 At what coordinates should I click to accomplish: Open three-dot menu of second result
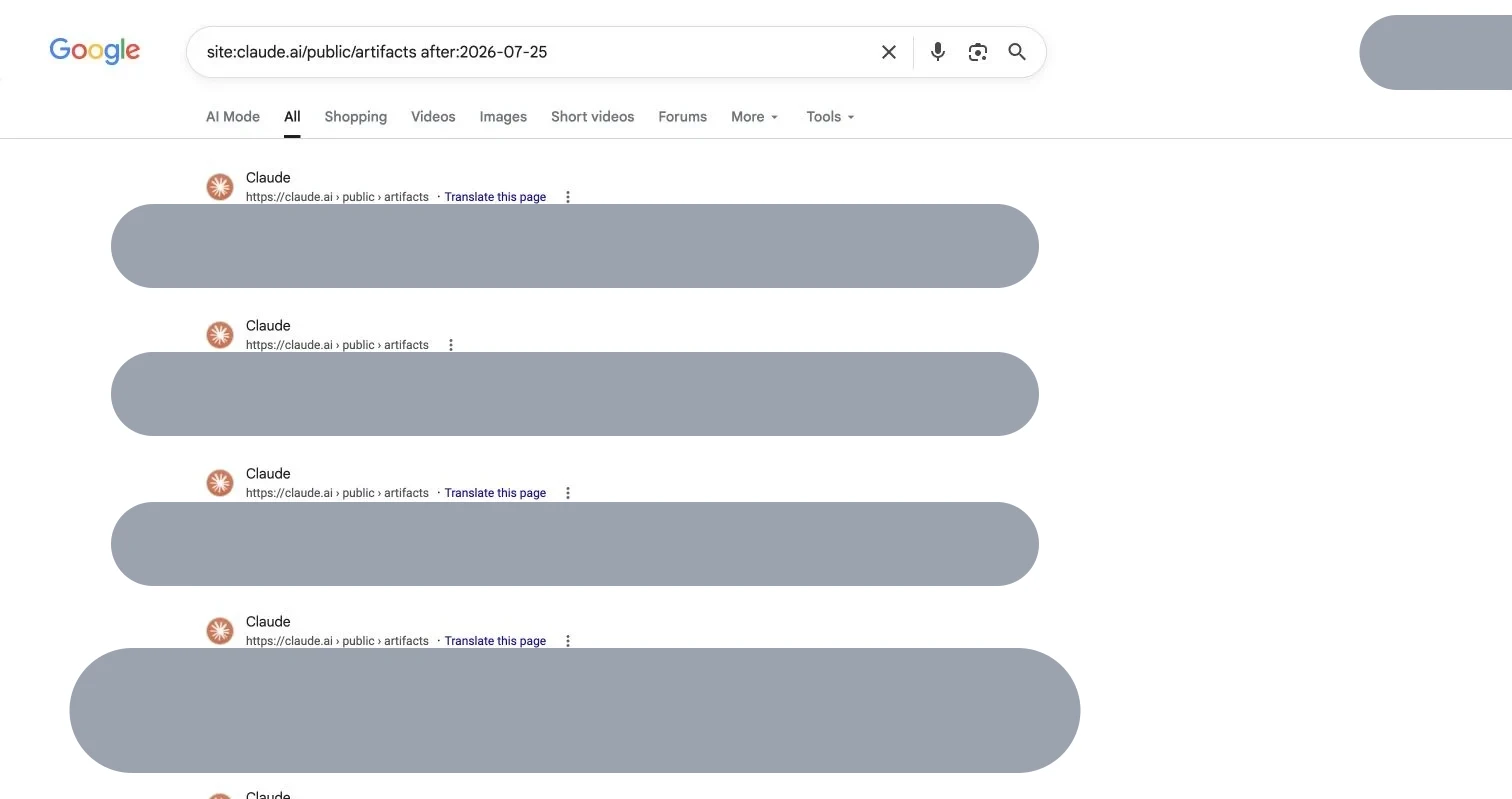tap(451, 345)
